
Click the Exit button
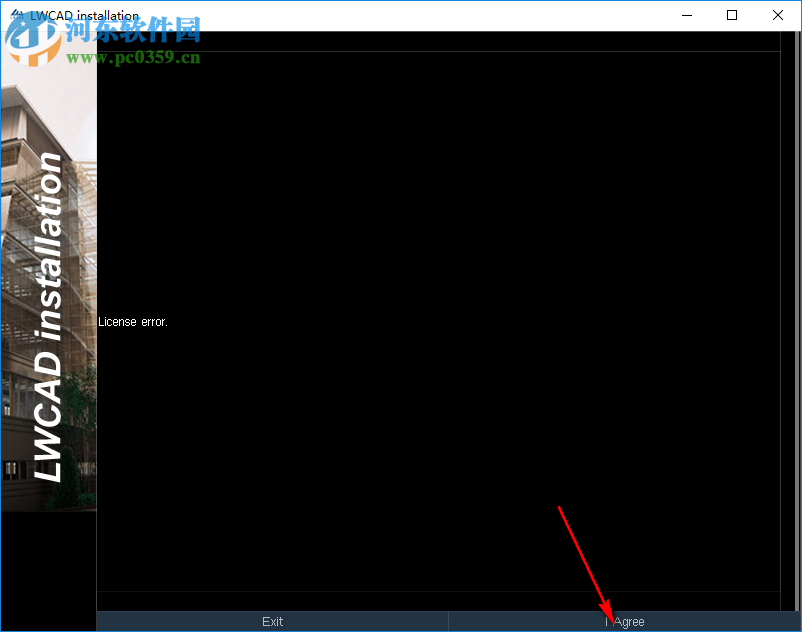272,621
